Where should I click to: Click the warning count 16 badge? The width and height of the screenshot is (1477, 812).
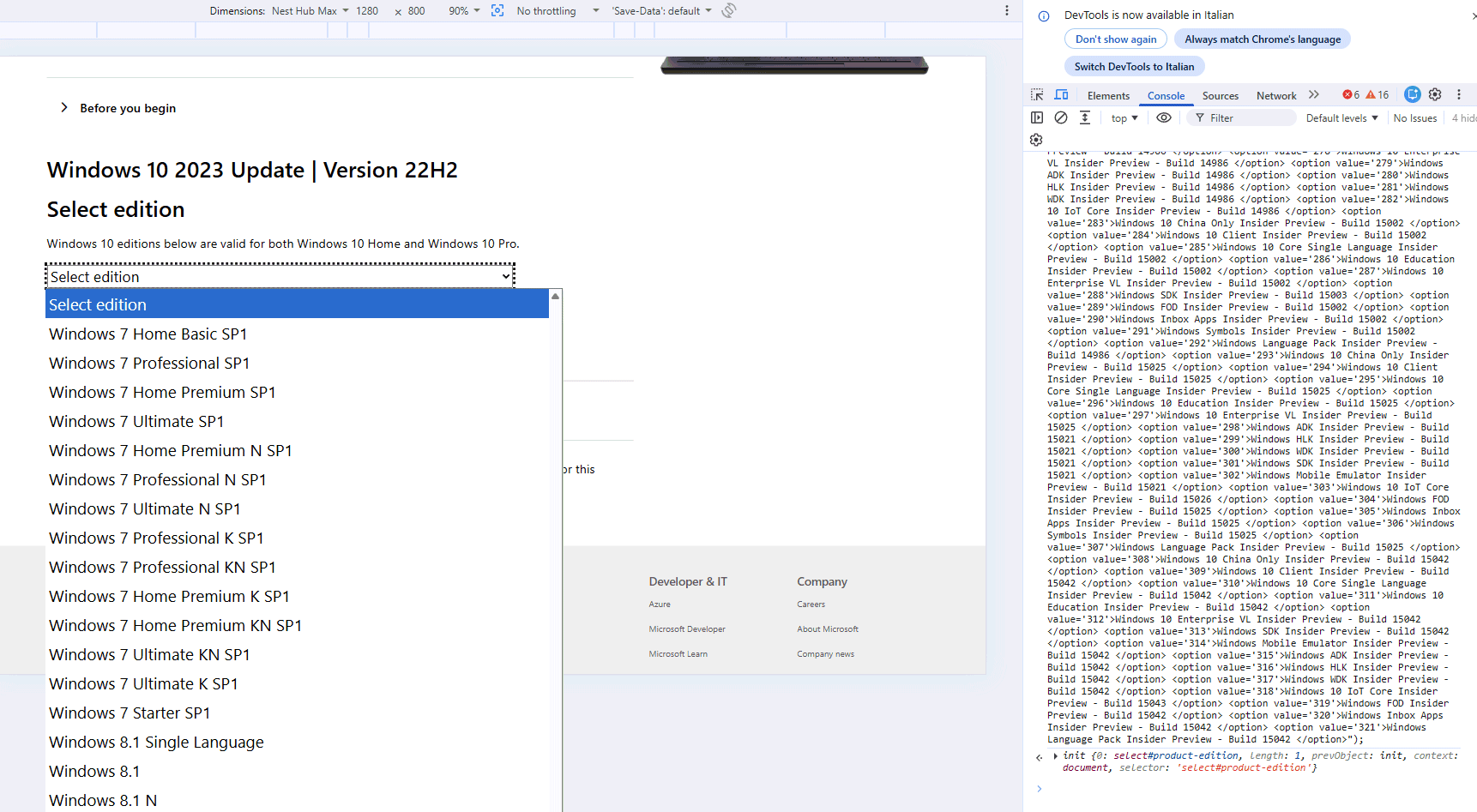pos(1378,95)
